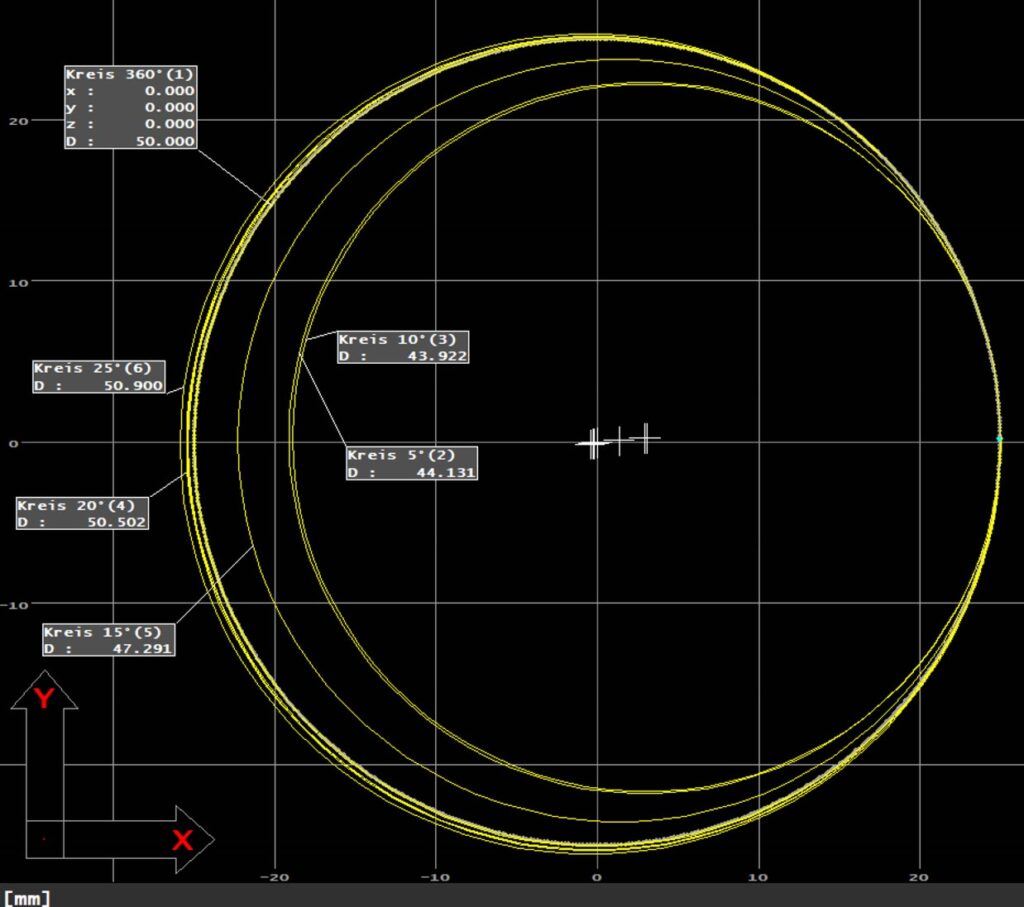1024x907 pixels.
Task: Select the Kreis 25°(6) label header
Action: pyautogui.click(x=97, y=369)
